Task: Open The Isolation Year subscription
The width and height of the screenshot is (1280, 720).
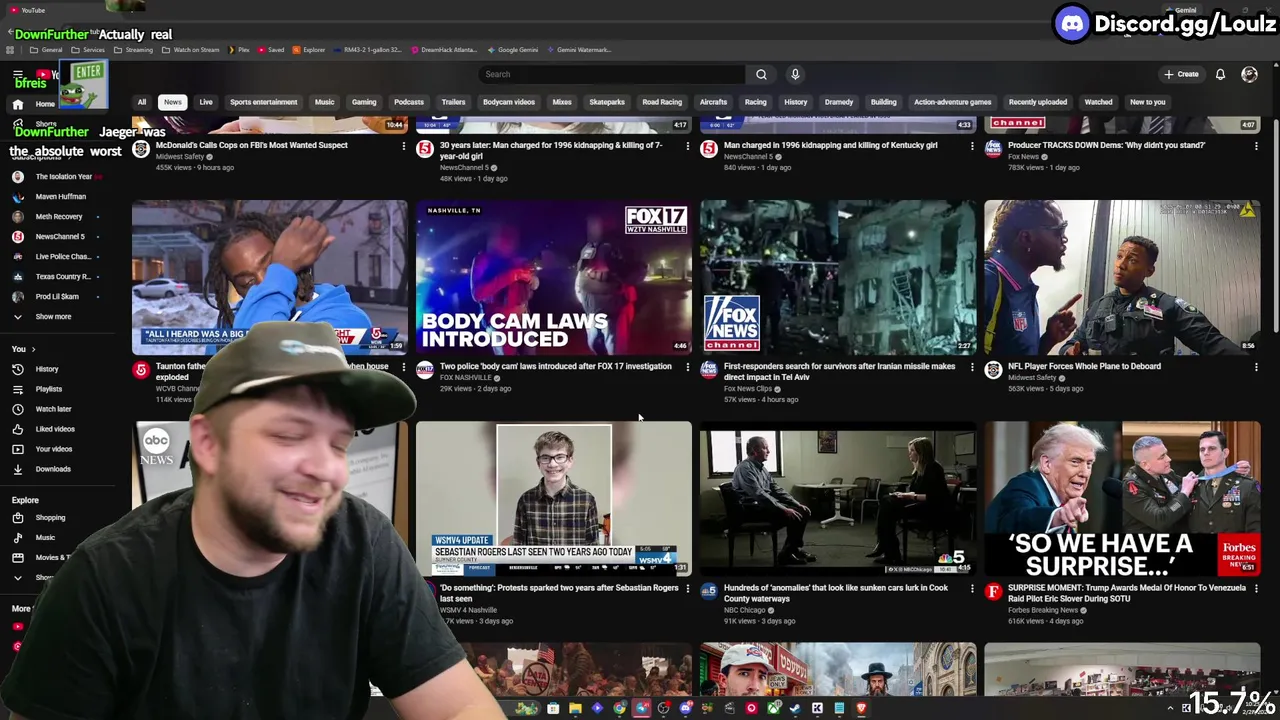Action: pos(63,177)
